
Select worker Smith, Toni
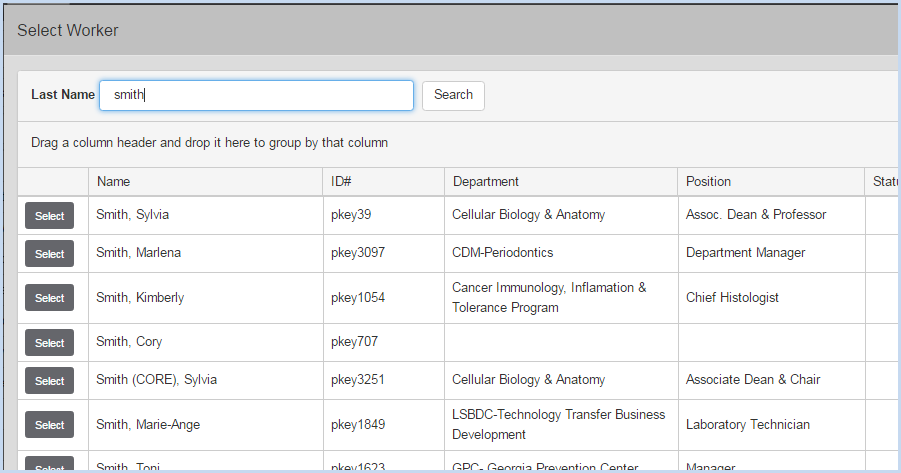tap(49, 465)
